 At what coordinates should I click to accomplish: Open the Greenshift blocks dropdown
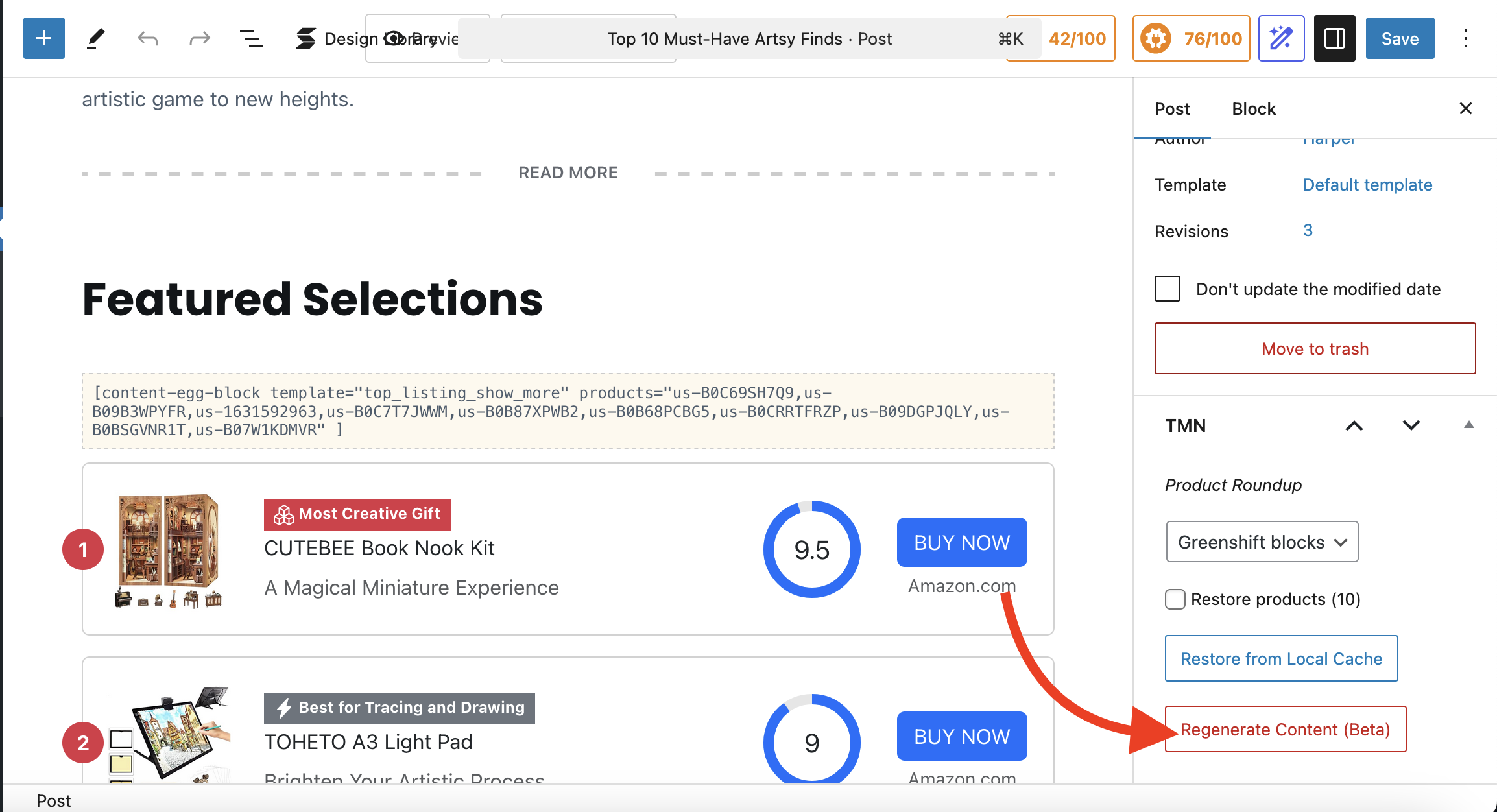1262,542
